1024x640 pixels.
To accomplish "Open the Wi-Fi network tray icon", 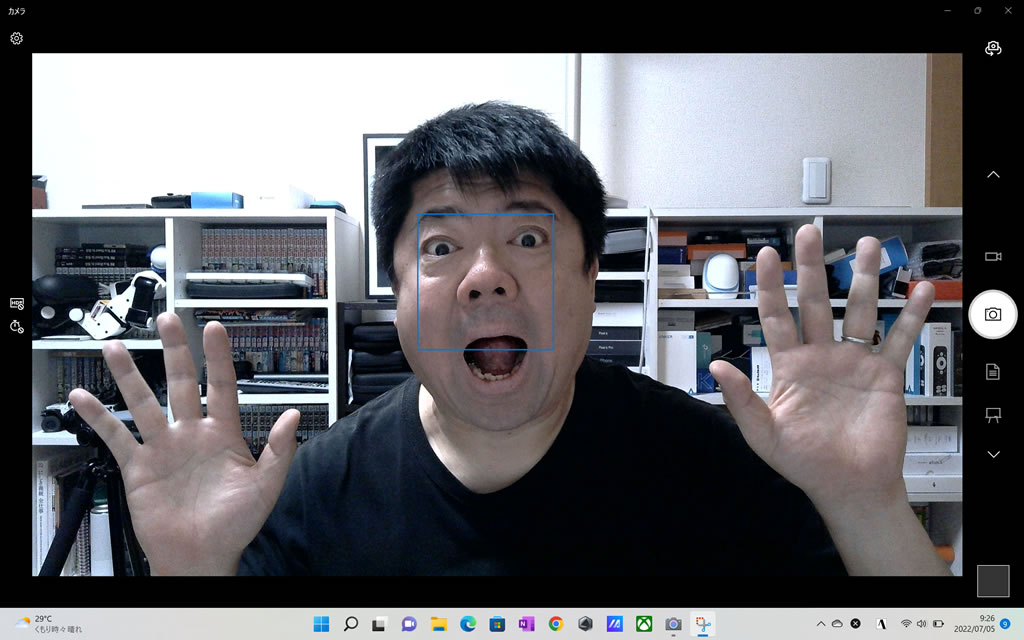I will click(906, 624).
